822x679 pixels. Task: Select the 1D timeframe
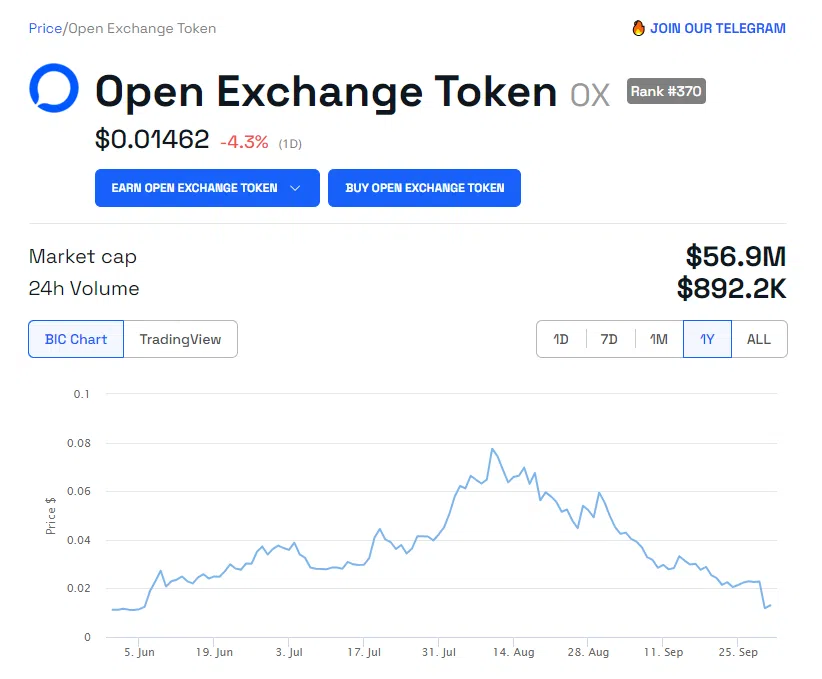pyautogui.click(x=561, y=339)
